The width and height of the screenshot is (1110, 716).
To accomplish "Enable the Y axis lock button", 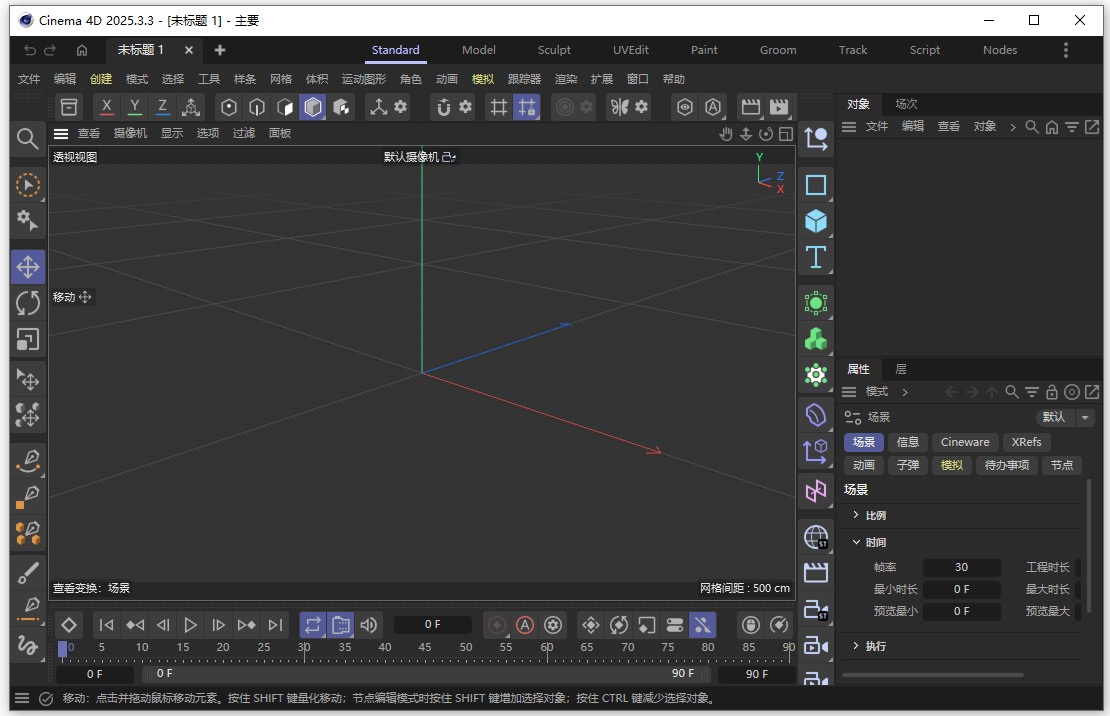I will [x=133, y=107].
